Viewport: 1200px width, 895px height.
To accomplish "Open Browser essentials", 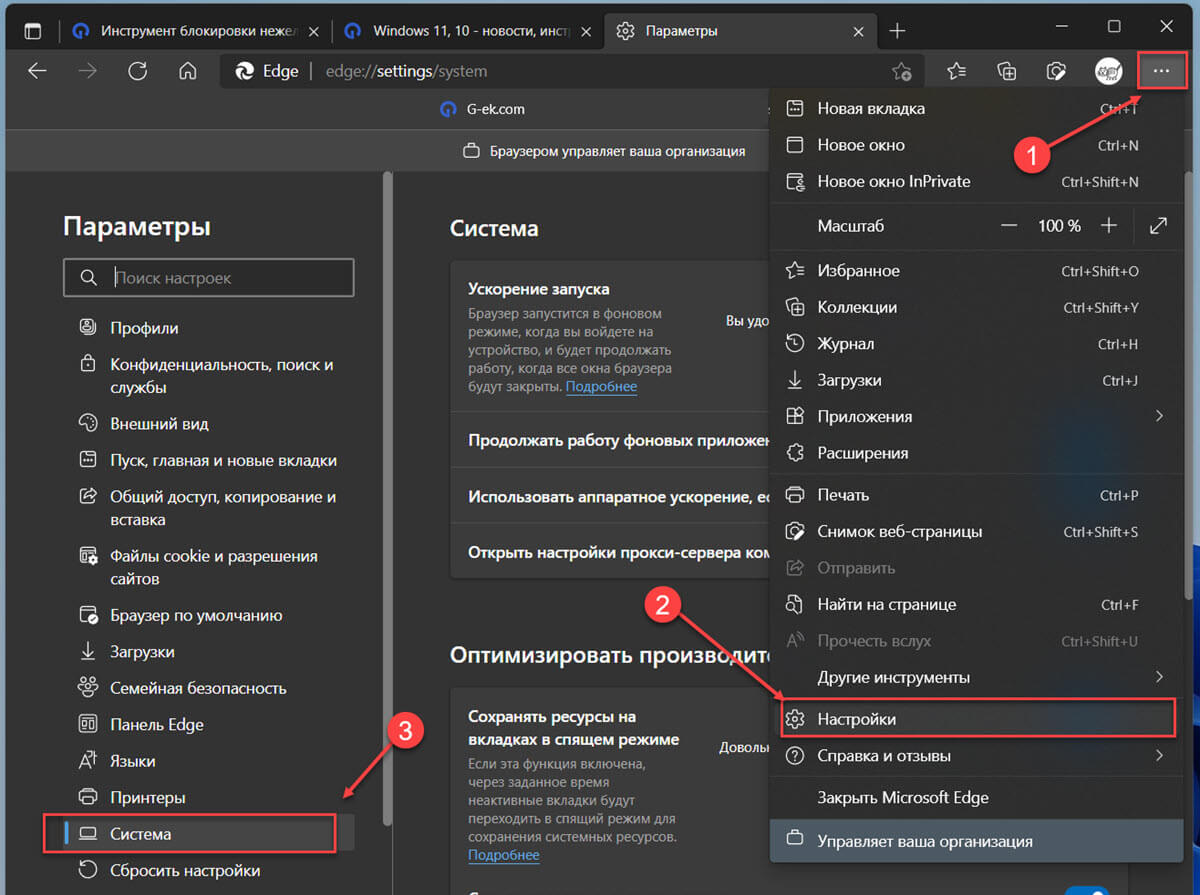I will click(x=1055, y=71).
